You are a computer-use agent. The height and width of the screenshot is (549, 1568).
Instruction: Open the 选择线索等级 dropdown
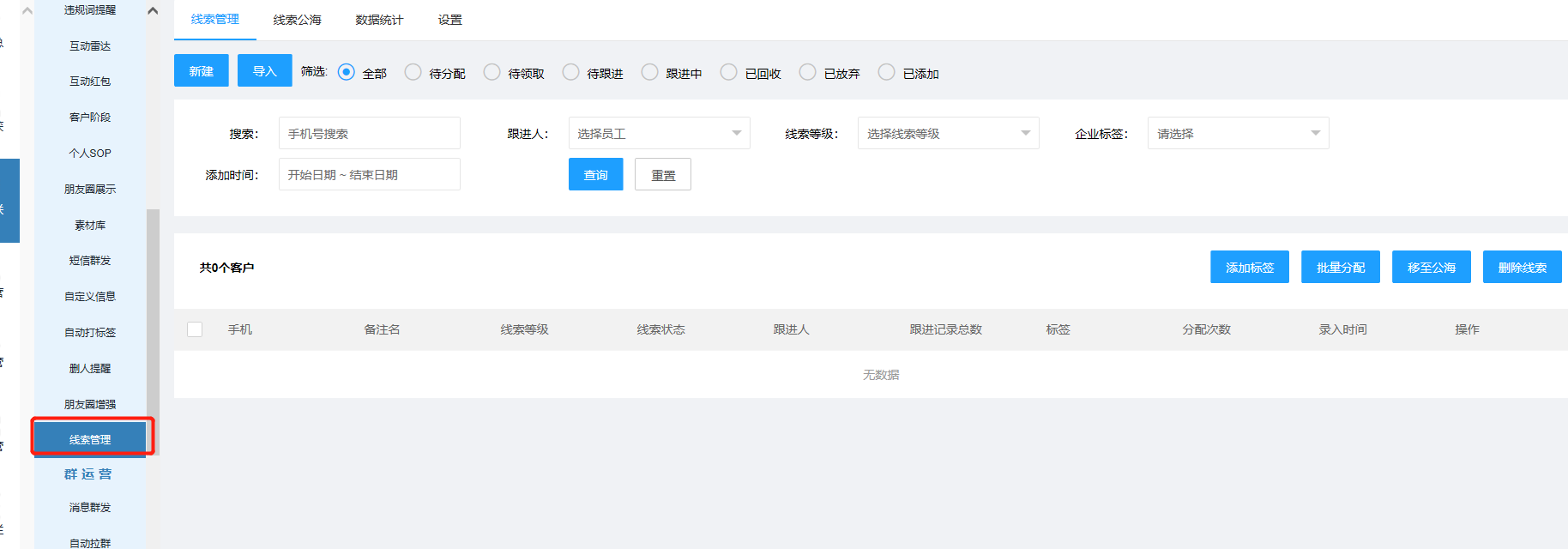948,134
